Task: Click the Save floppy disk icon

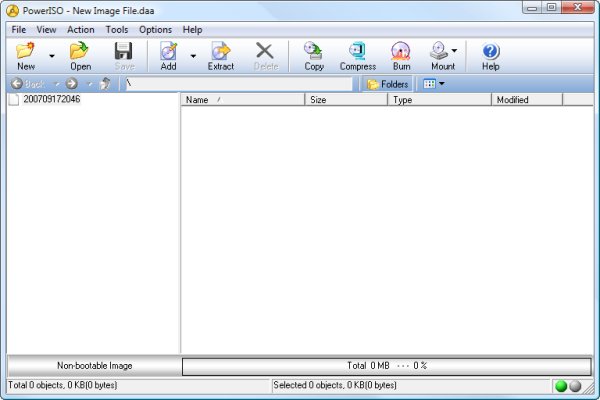Action: pyautogui.click(x=124, y=51)
